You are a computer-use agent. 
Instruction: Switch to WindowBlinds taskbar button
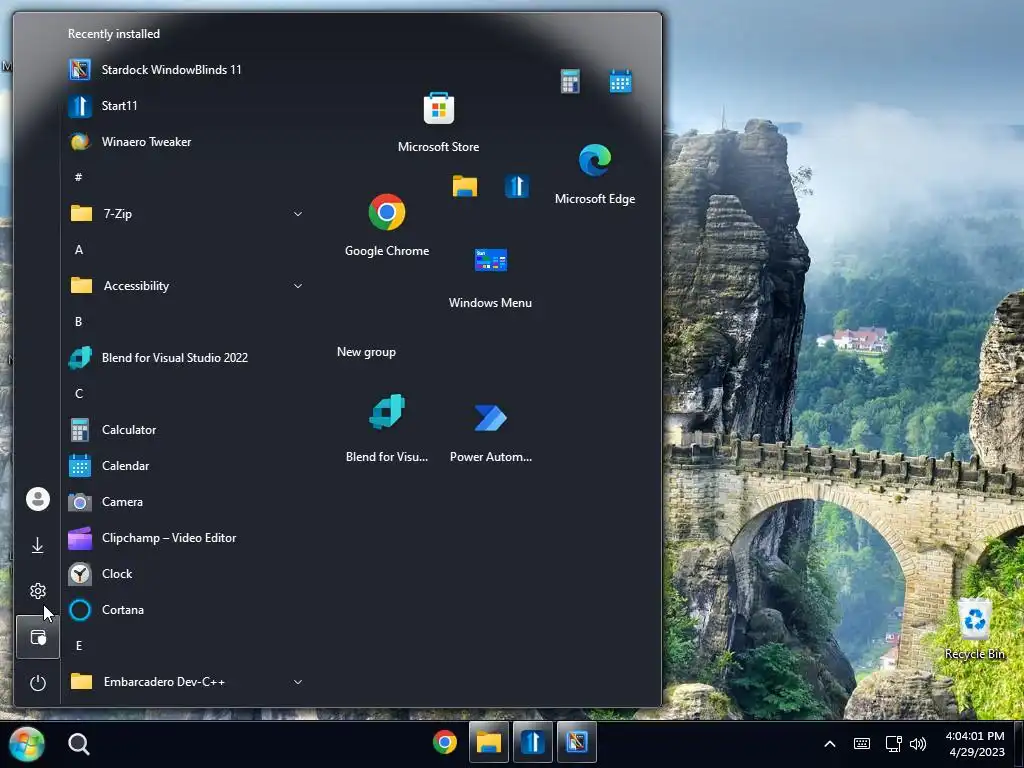tap(577, 743)
